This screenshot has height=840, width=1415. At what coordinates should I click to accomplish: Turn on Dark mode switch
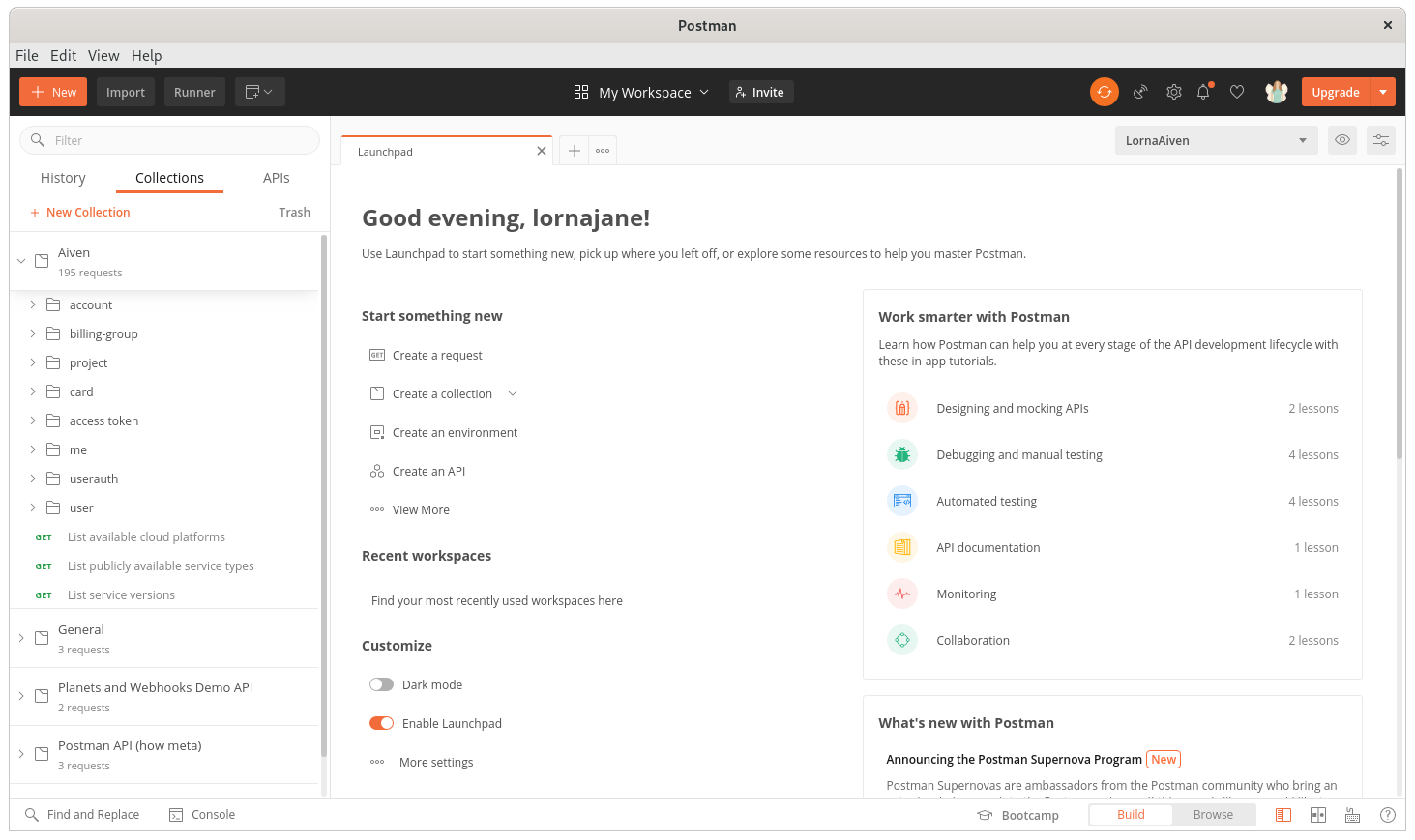pyautogui.click(x=381, y=684)
